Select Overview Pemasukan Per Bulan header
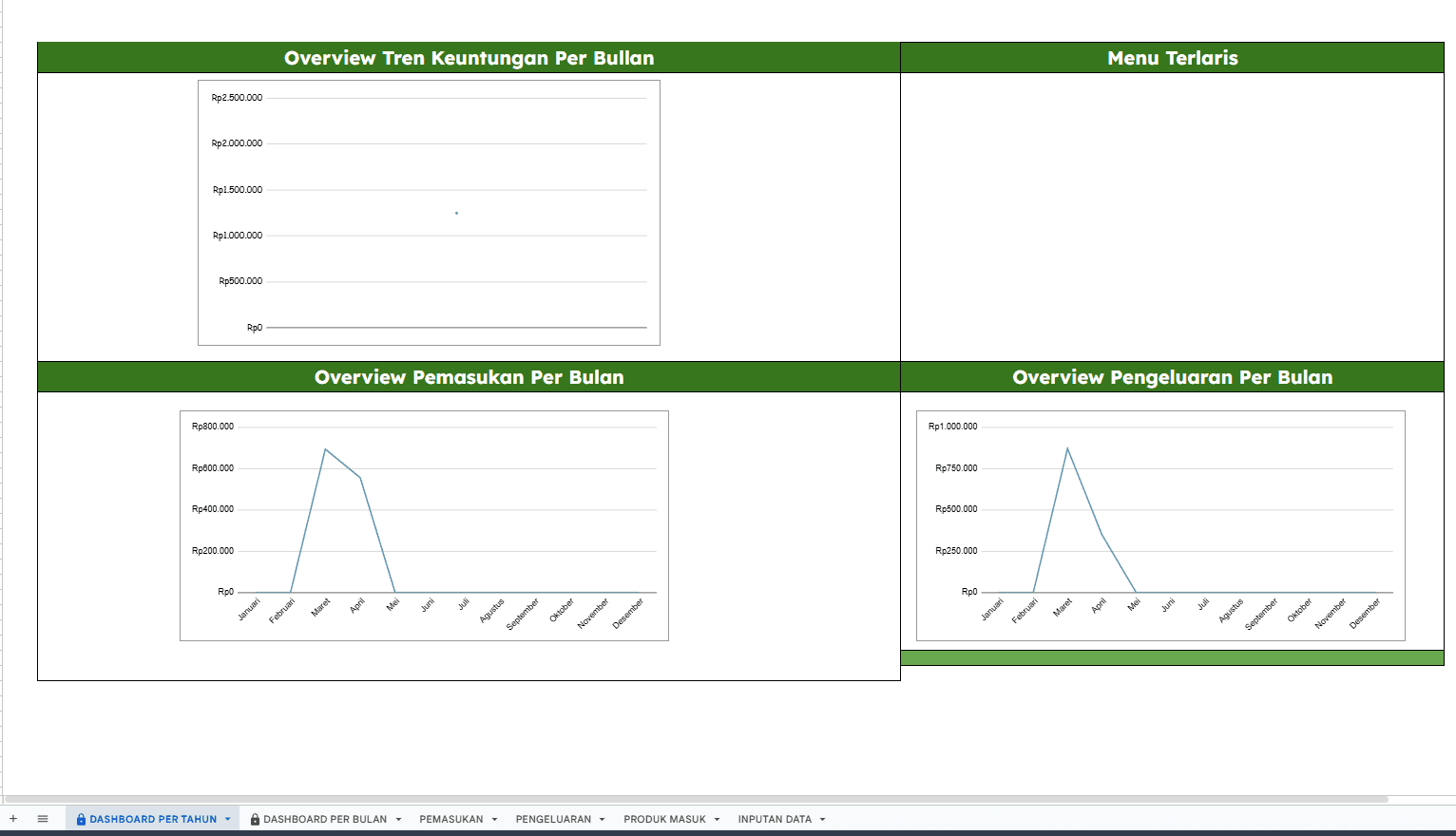The width and height of the screenshot is (1456, 836). (469, 377)
